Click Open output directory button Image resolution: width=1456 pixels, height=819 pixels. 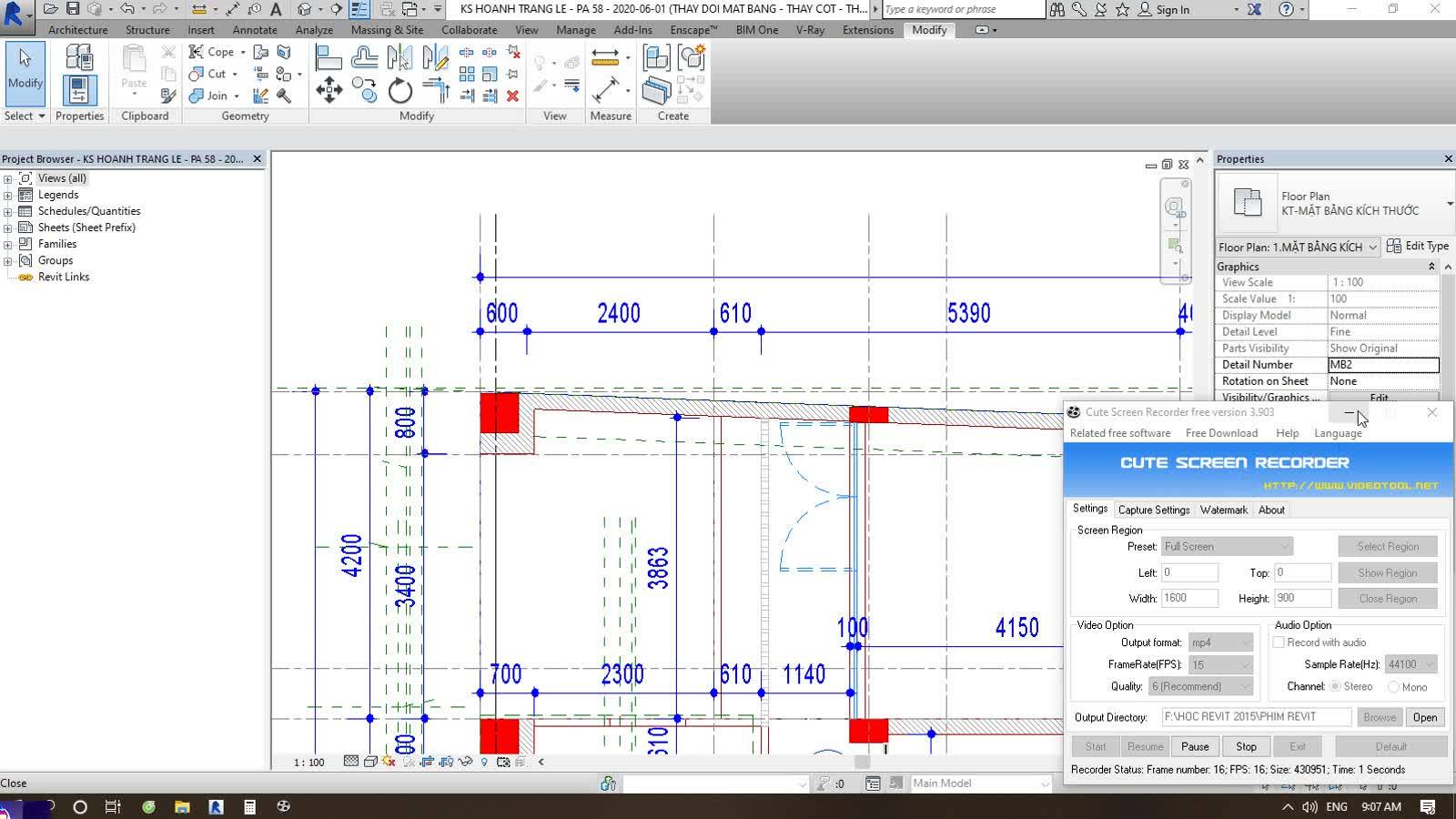[x=1425, y=717]
